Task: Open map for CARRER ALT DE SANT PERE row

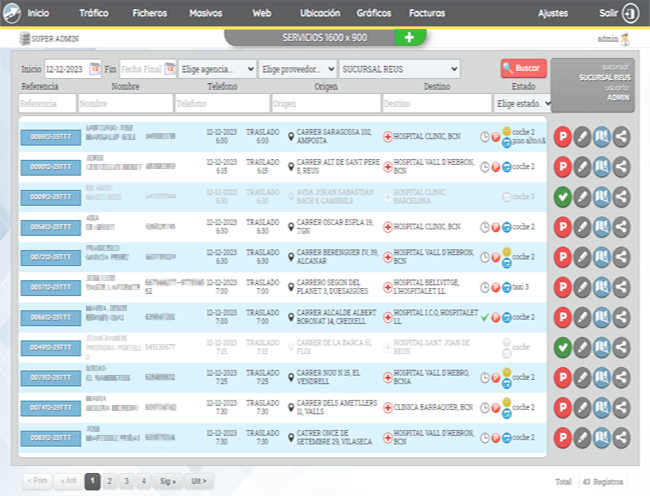Action: point(602,167)
